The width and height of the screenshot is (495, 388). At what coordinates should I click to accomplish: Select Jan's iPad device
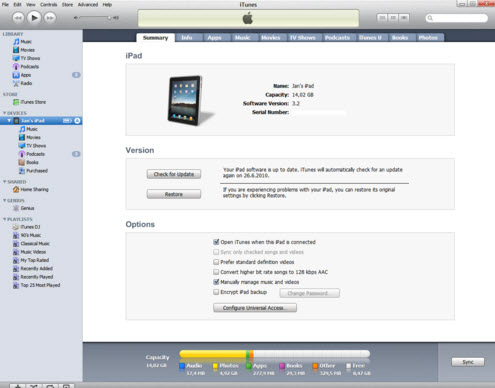coord(33,121)
